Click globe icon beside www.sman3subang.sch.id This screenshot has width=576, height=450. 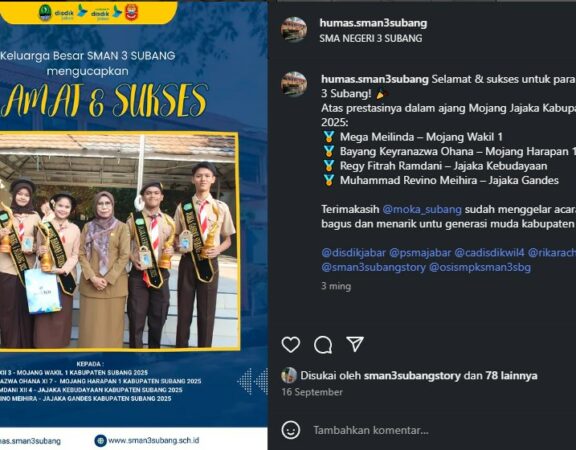pos(100,440)
